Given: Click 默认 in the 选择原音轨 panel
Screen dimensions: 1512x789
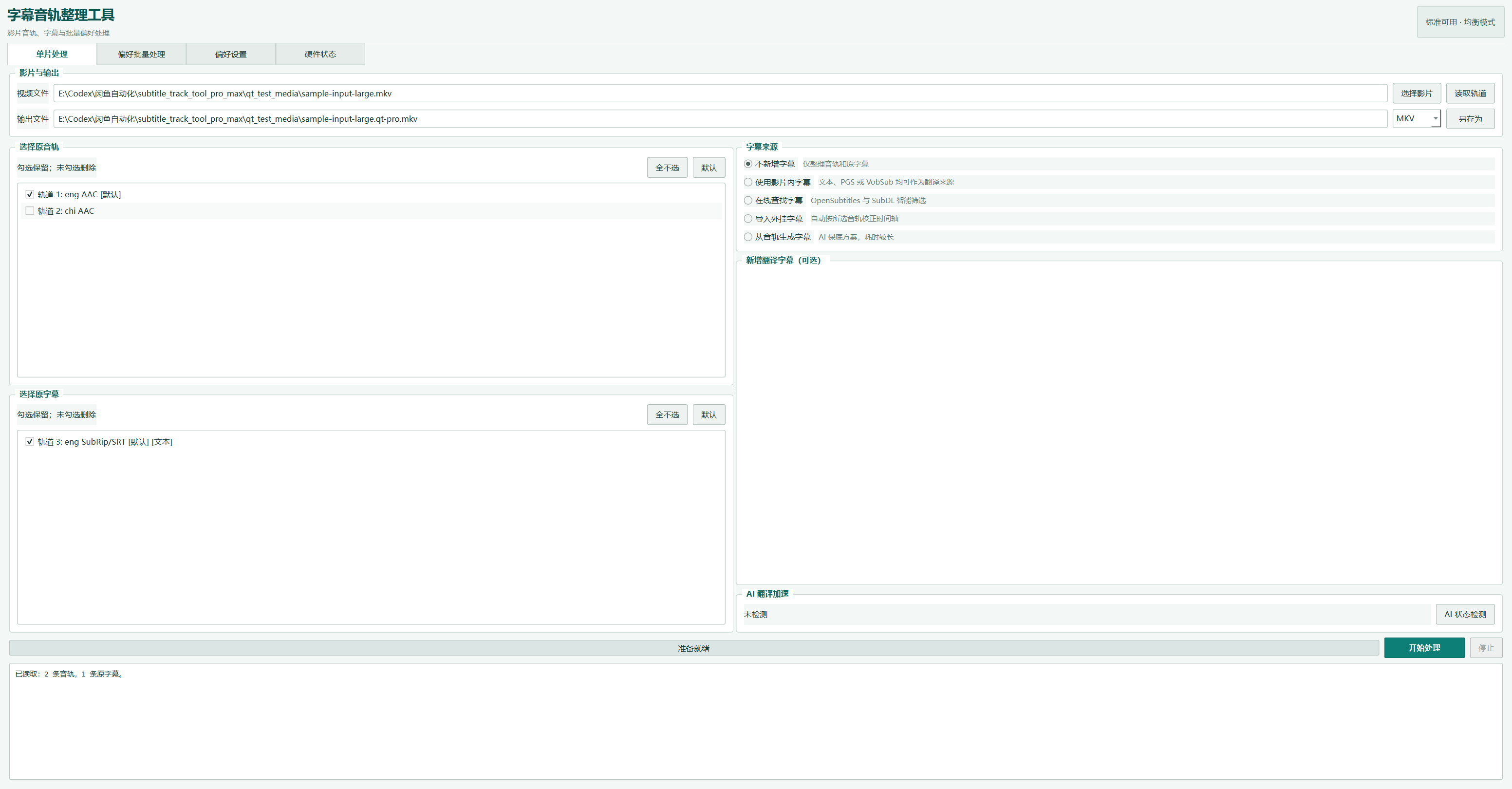Looking at the screenshot, I should click(709, 168).
